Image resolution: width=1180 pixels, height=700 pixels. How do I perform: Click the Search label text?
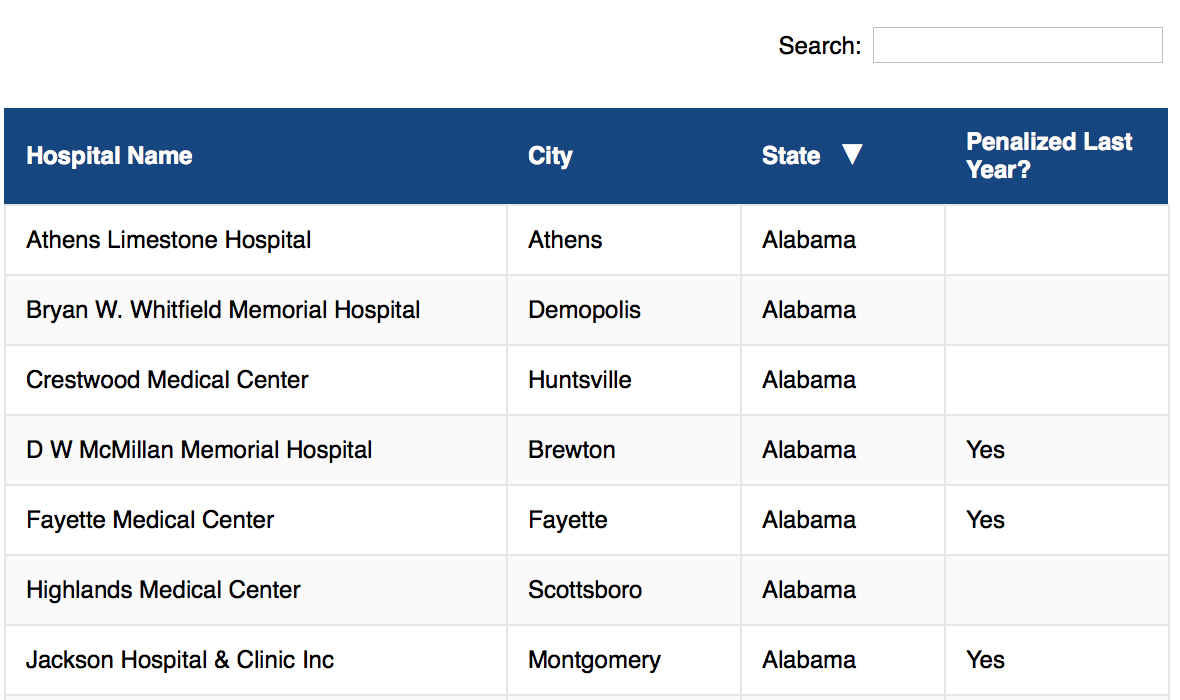[x=819, y=46]
